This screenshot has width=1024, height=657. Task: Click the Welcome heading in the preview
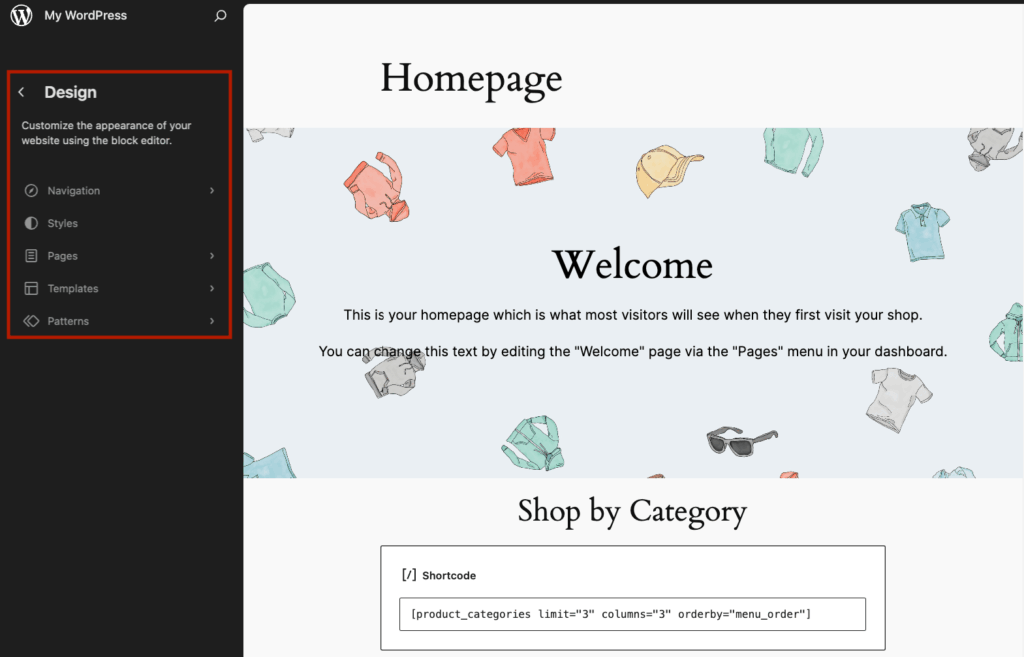[632, 265]
